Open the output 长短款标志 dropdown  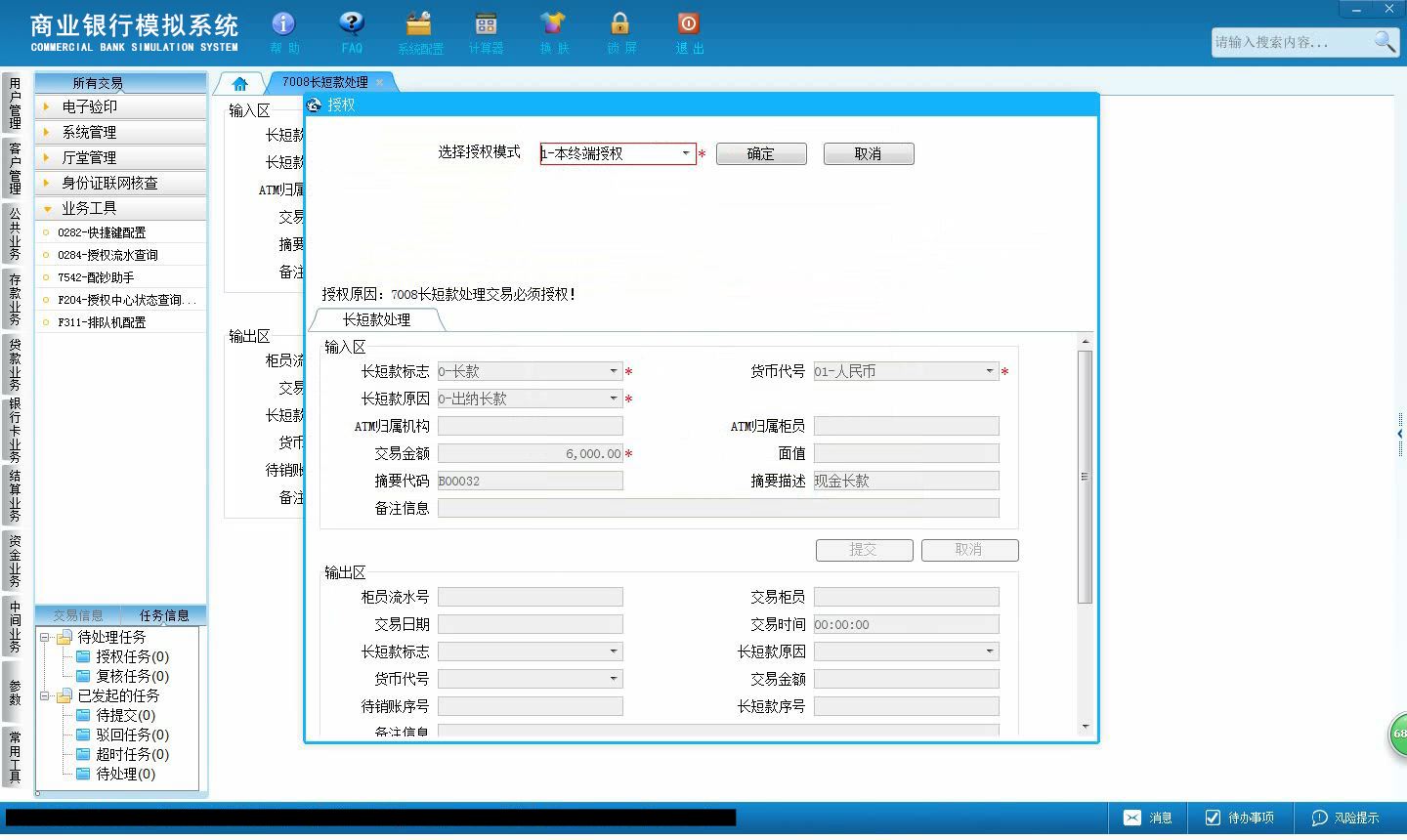click(x=614, y=651)
